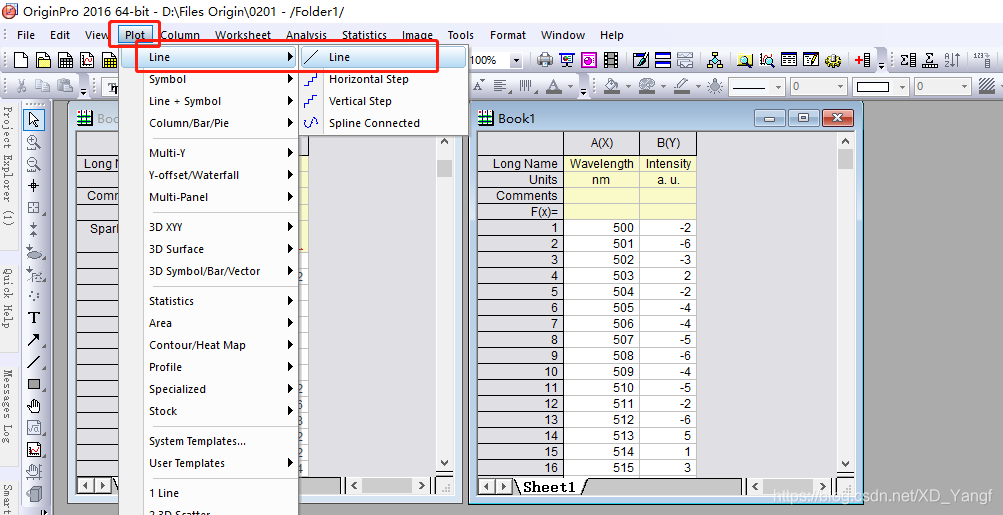Click the sort A-Z icon

point(952,60)
